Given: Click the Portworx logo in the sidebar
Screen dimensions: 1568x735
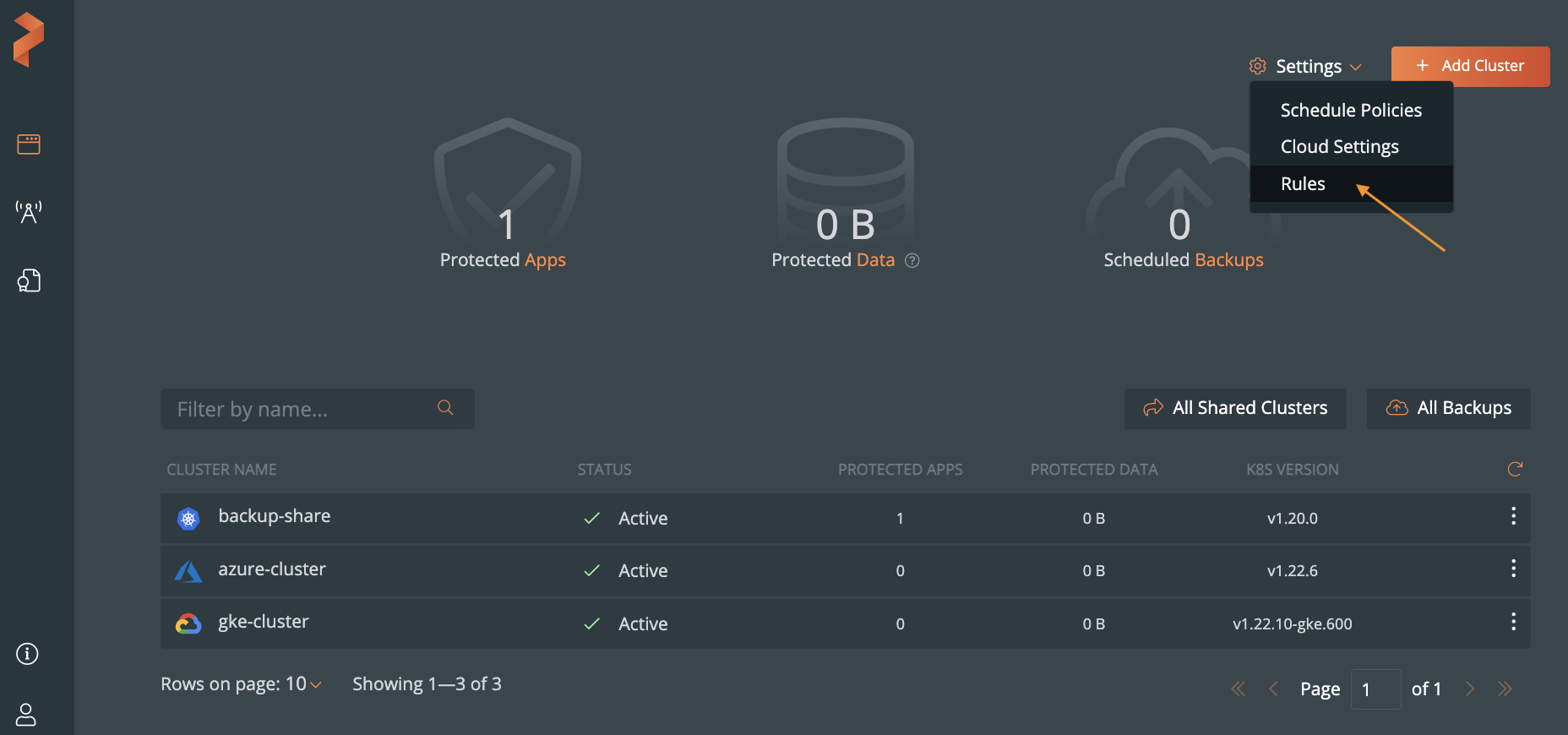Looking at the screenshot, I should [29, 39].
